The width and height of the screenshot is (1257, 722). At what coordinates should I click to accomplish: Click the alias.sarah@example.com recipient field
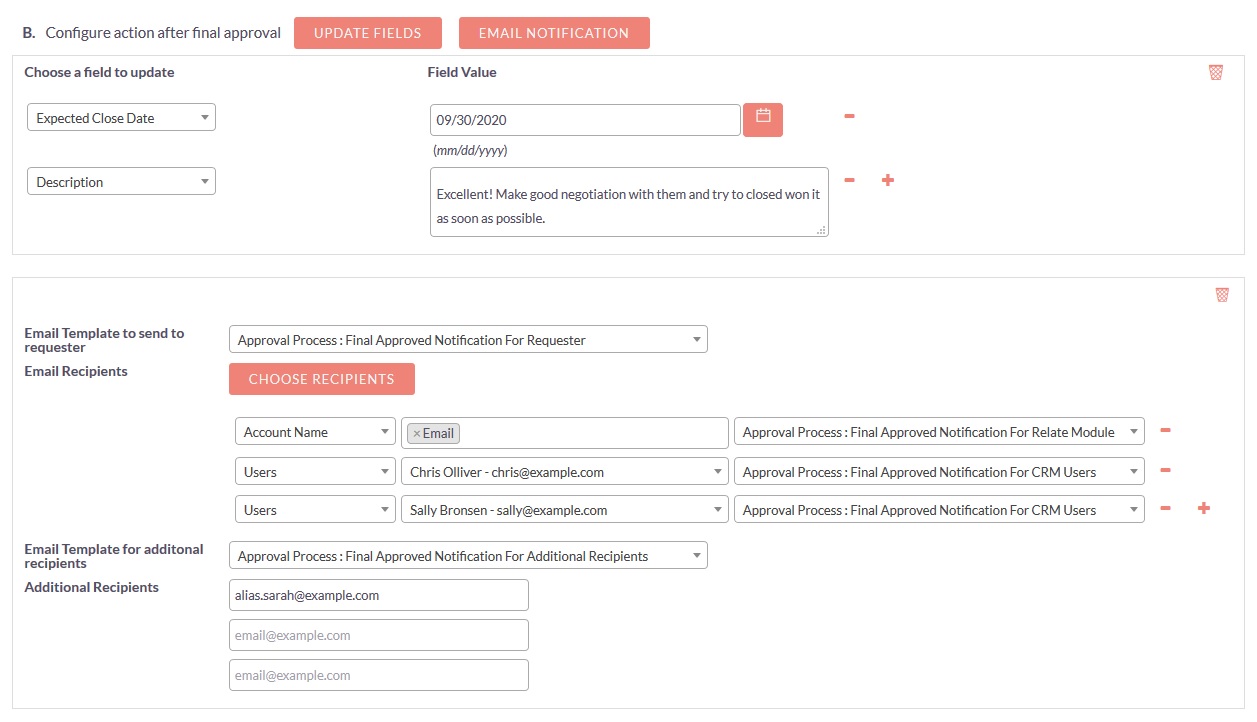[379, 595]
